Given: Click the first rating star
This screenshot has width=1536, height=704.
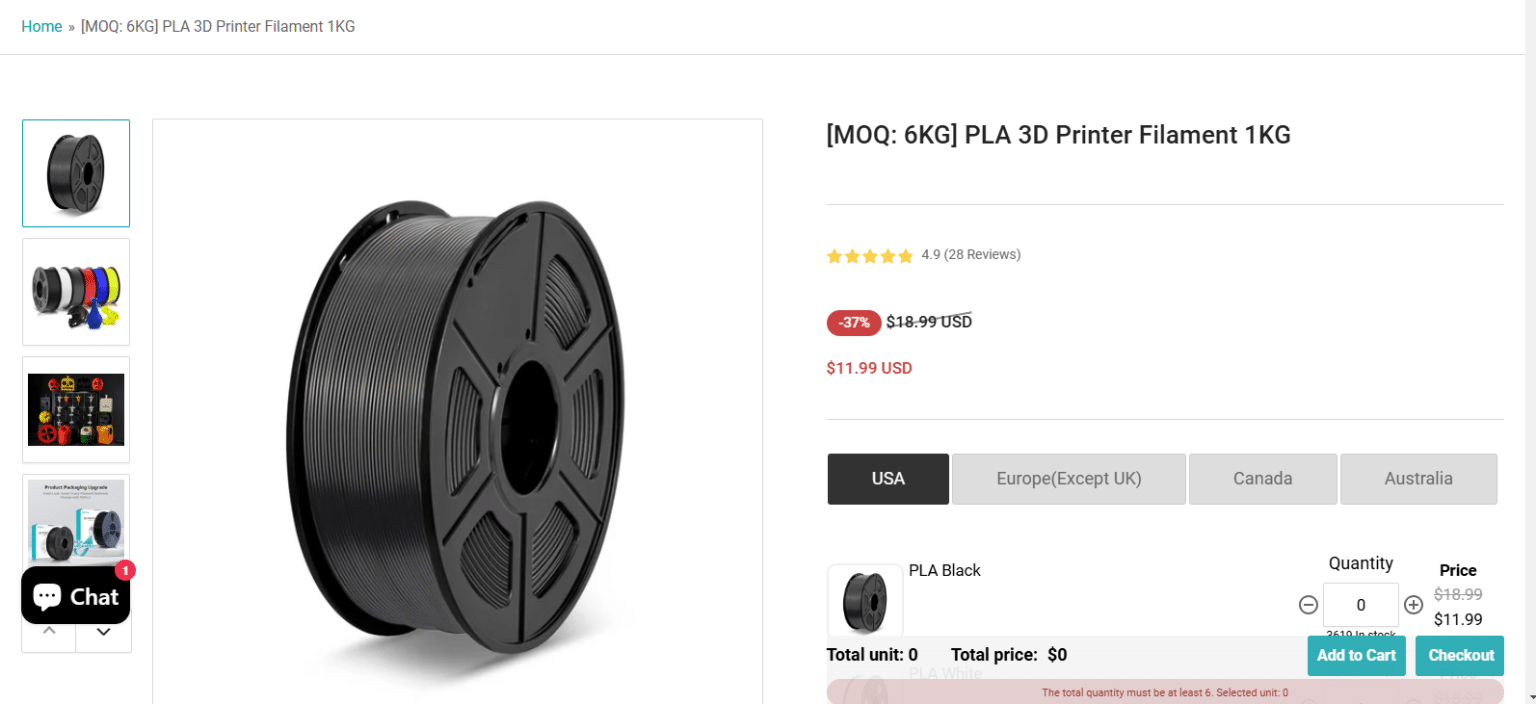Looking at the screenshot, I should (834, 256).
